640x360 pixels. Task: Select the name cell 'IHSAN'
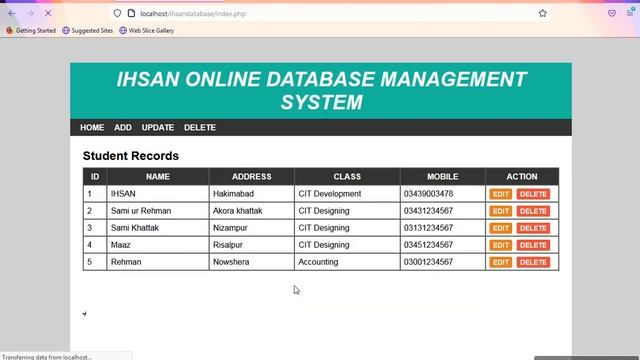[158, 194]
